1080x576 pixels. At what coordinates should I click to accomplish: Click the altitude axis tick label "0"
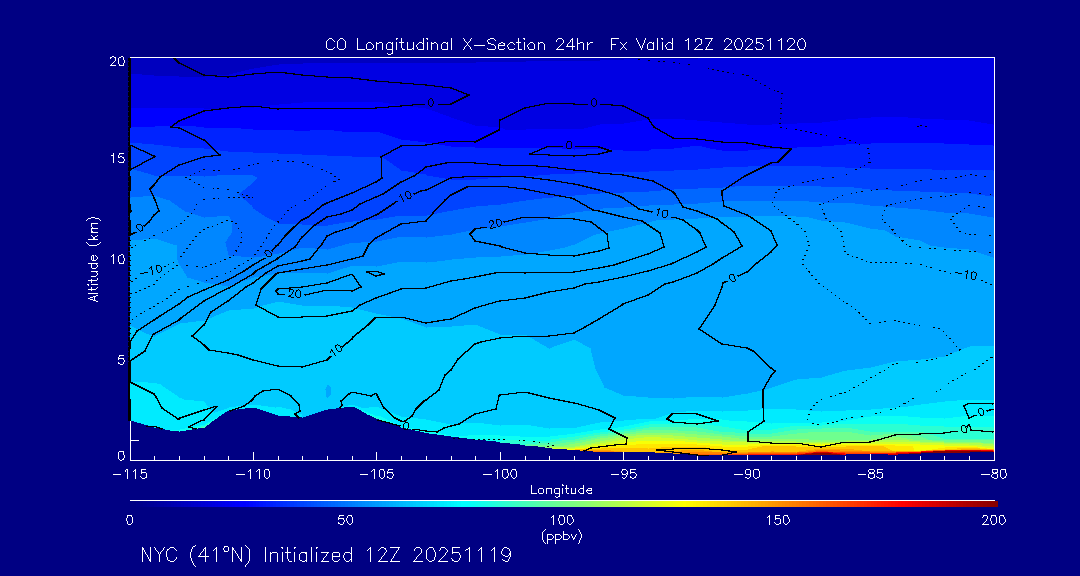(121, 455)
